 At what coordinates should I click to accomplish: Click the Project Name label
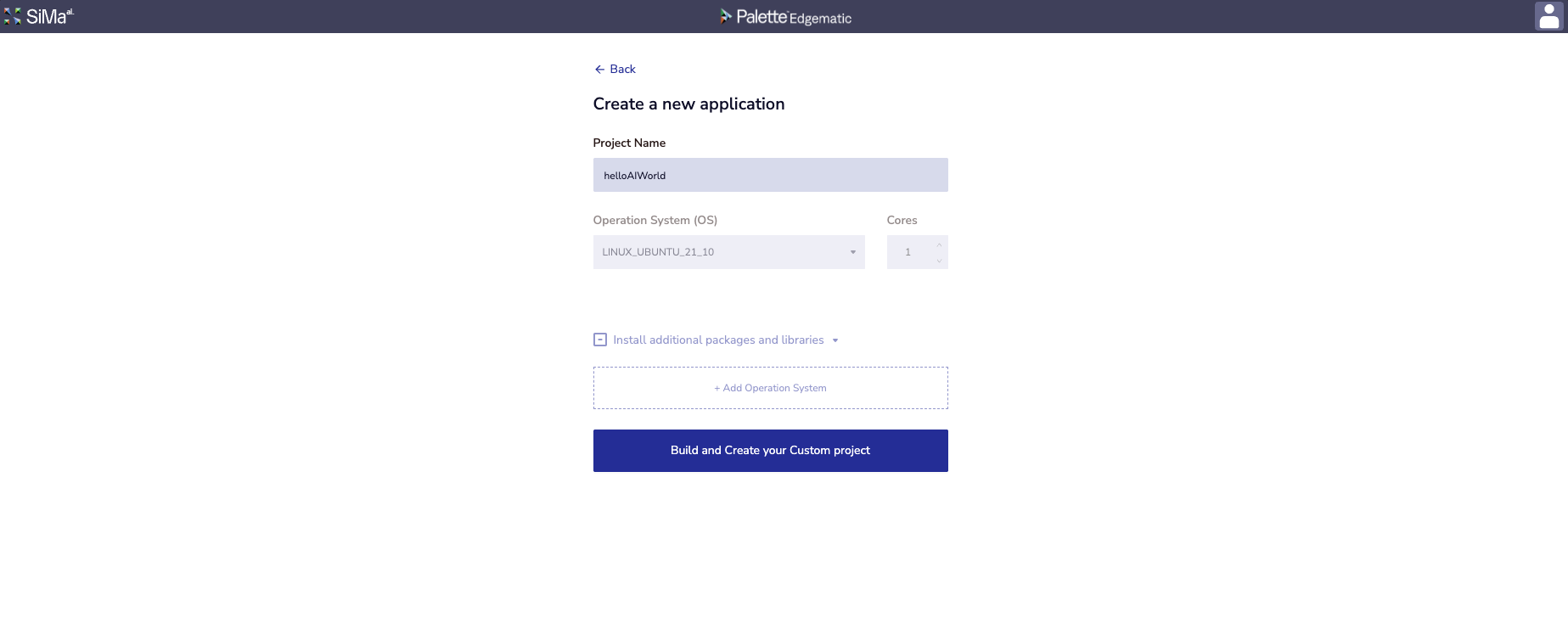629,143
